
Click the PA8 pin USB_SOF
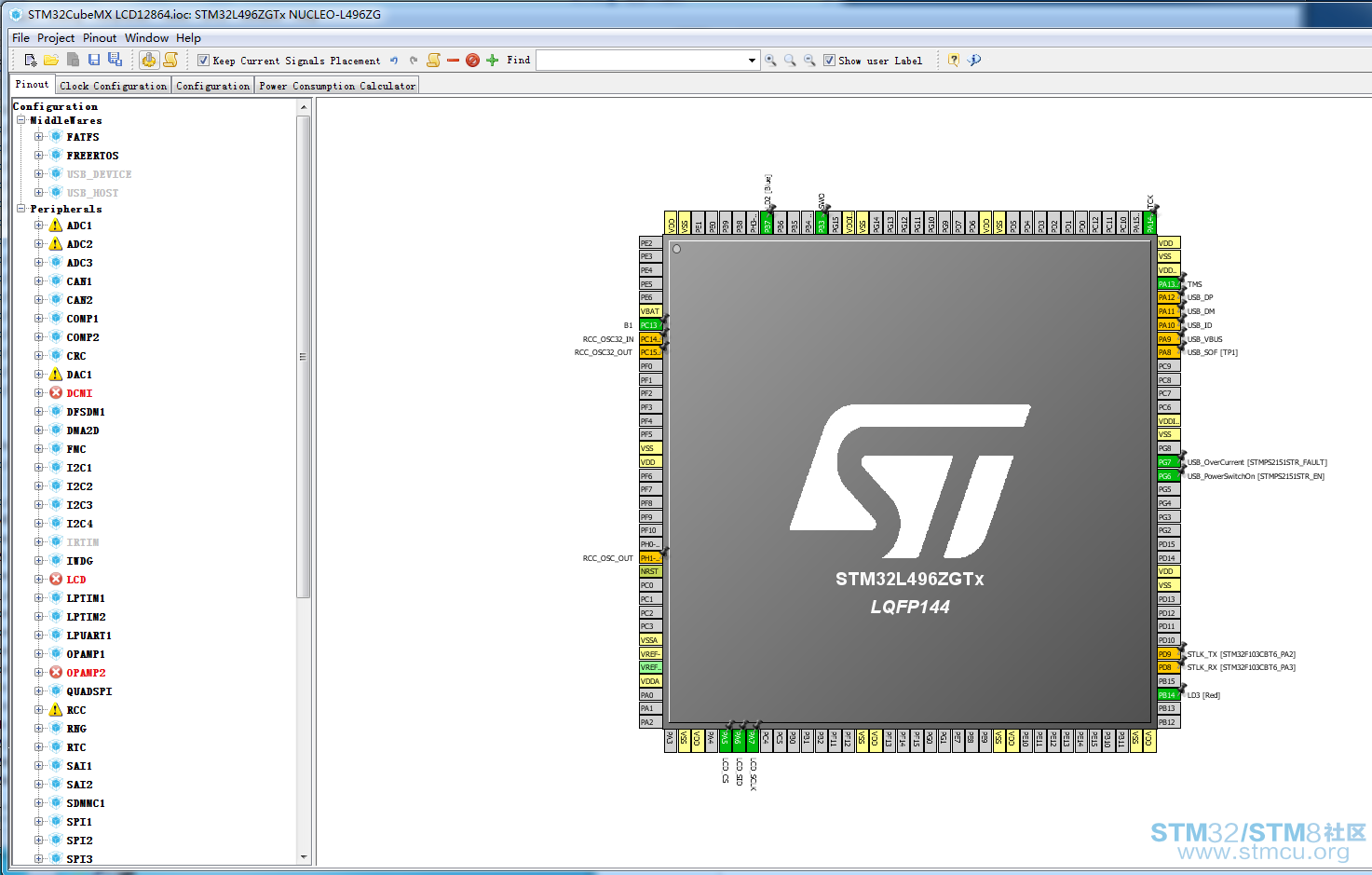click(x=1168, y=352)
